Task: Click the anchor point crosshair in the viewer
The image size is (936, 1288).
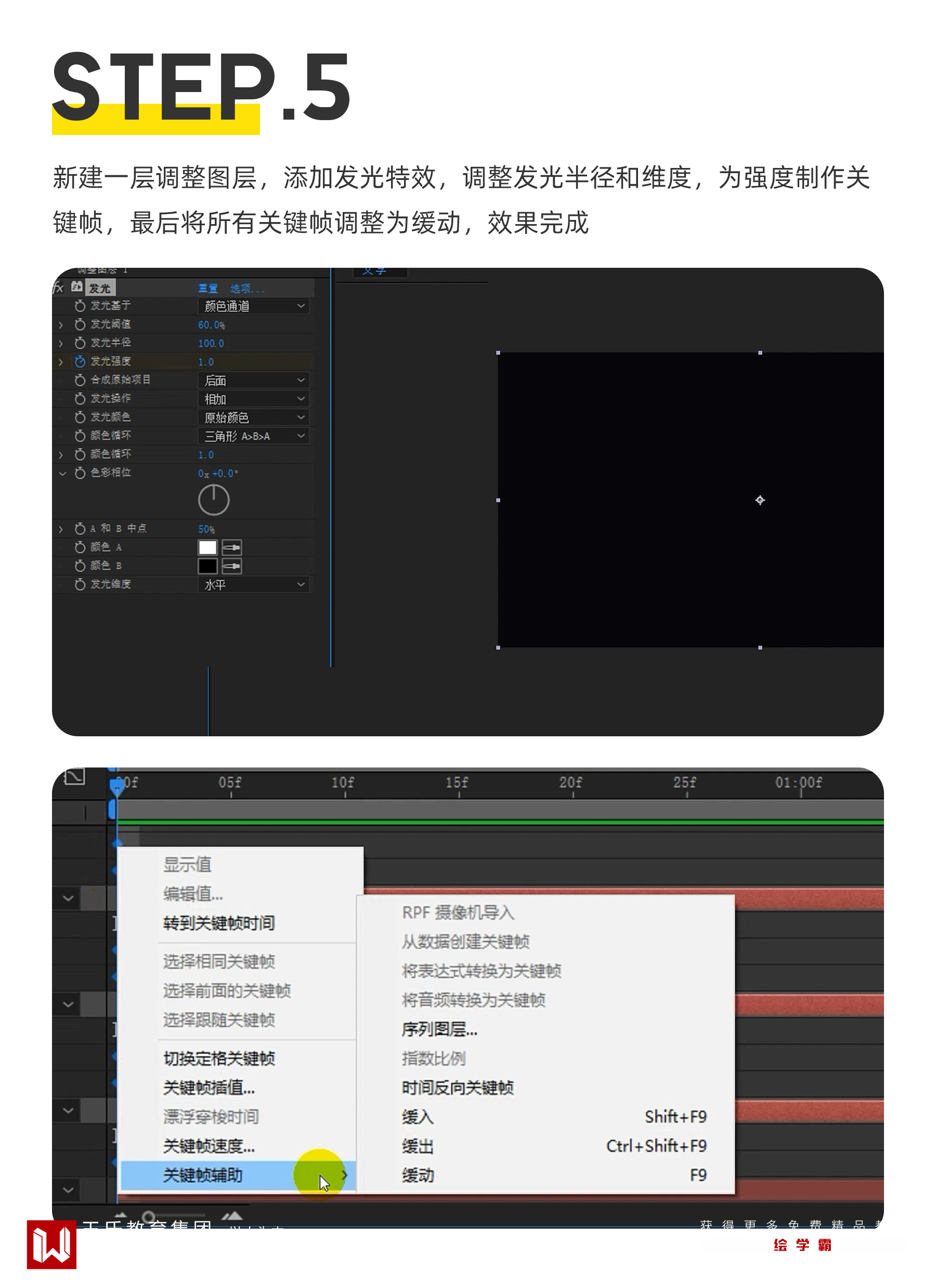Action: coord(760,500)
